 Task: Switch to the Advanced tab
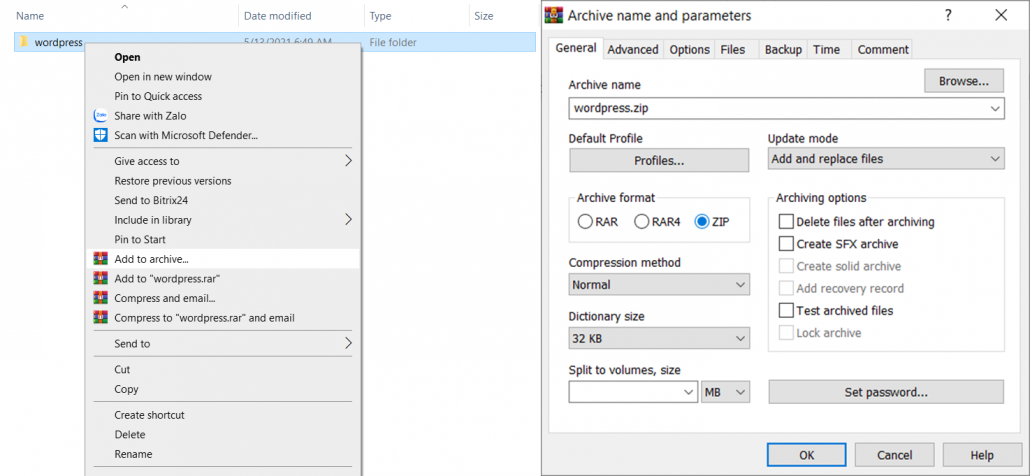pos(633,49)
